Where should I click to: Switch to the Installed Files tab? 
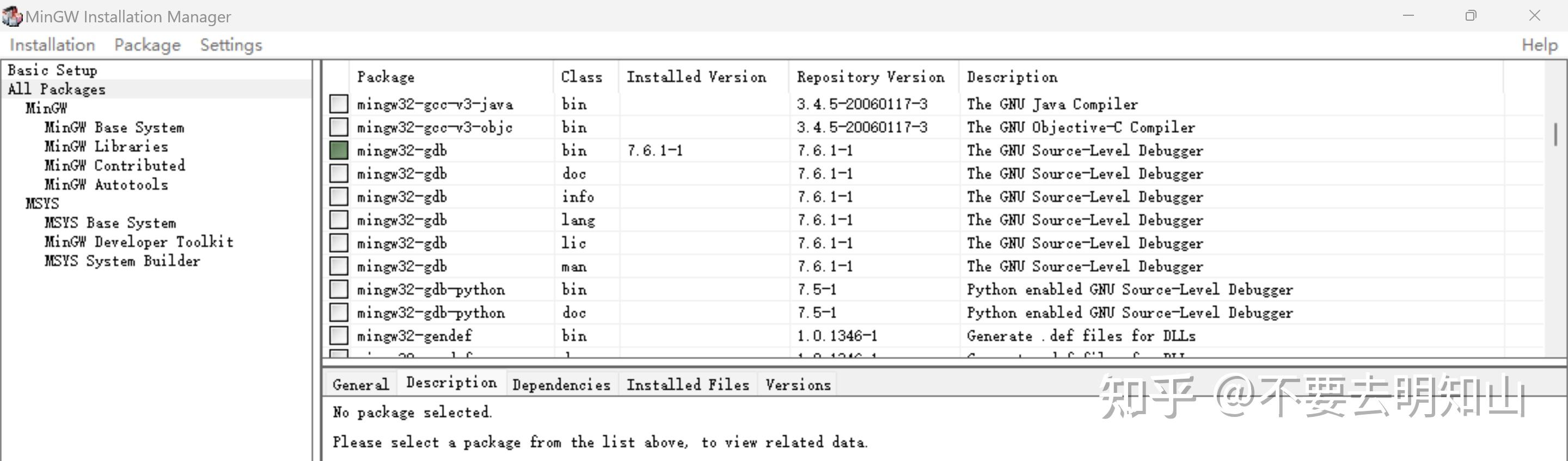pyautogui.click(x=688, y=384)
